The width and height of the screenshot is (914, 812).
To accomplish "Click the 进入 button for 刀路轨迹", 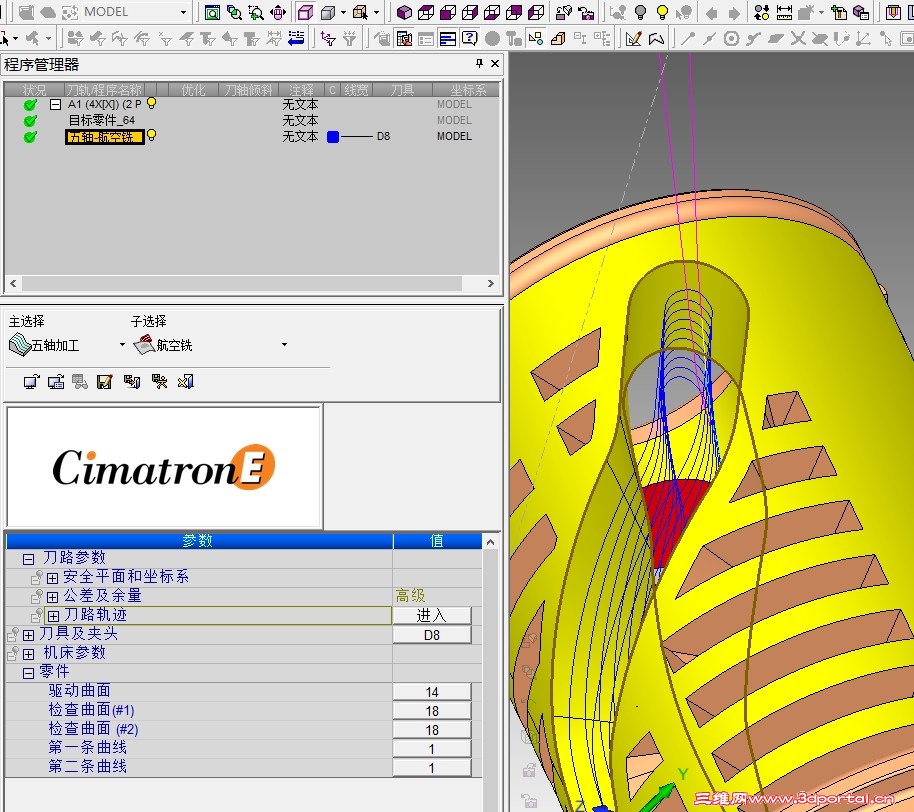I will tap(432, 616).
